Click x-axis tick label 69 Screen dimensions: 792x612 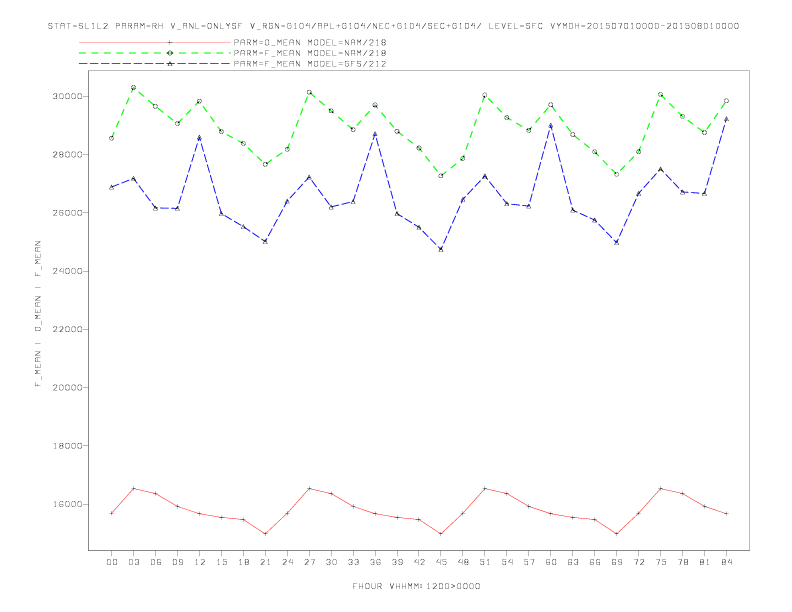click(617, 562)
